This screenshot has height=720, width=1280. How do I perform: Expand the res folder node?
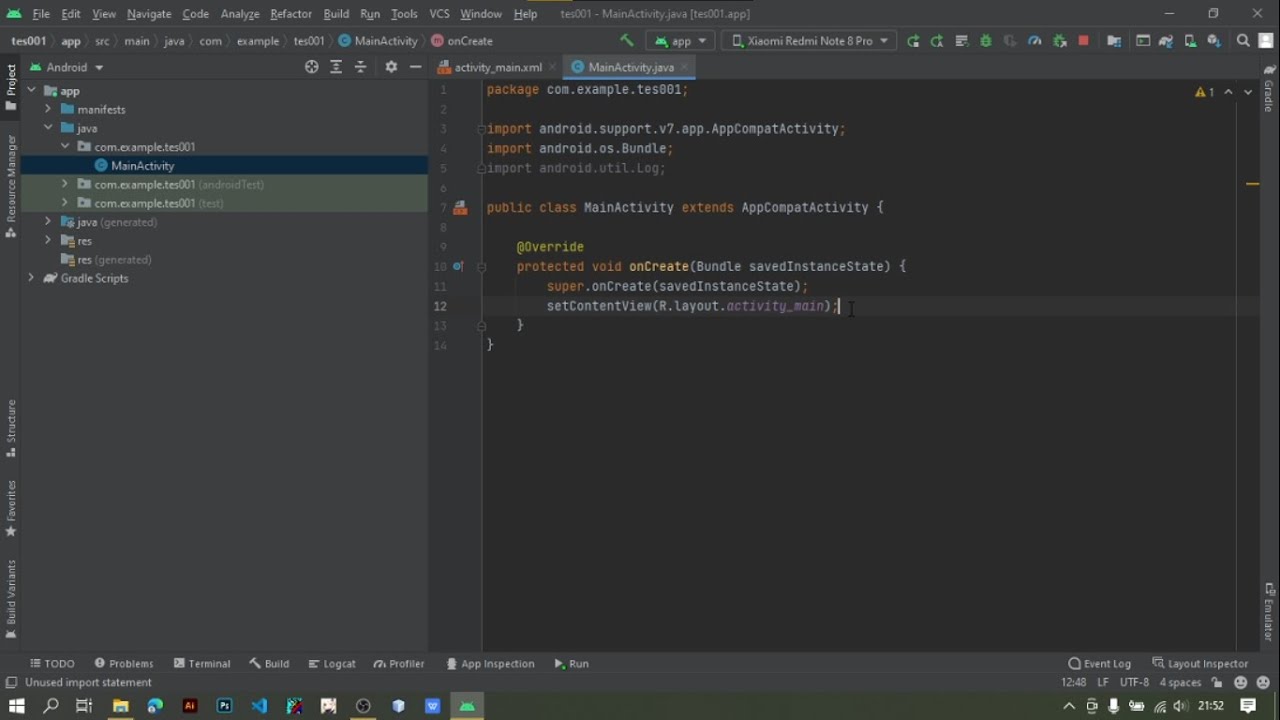(47, 241)
